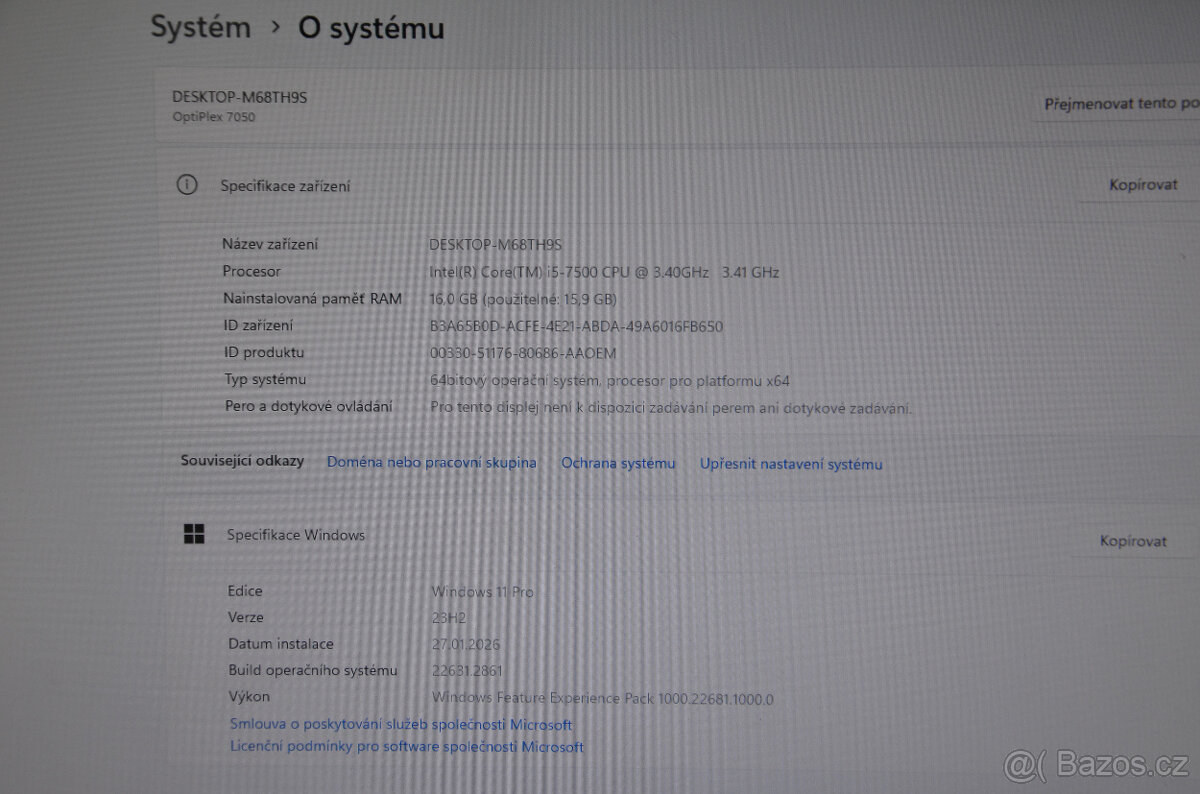1200x794 pixels.
Task: Open Upřesnit nastavení systému
Action: click(790, 464)
